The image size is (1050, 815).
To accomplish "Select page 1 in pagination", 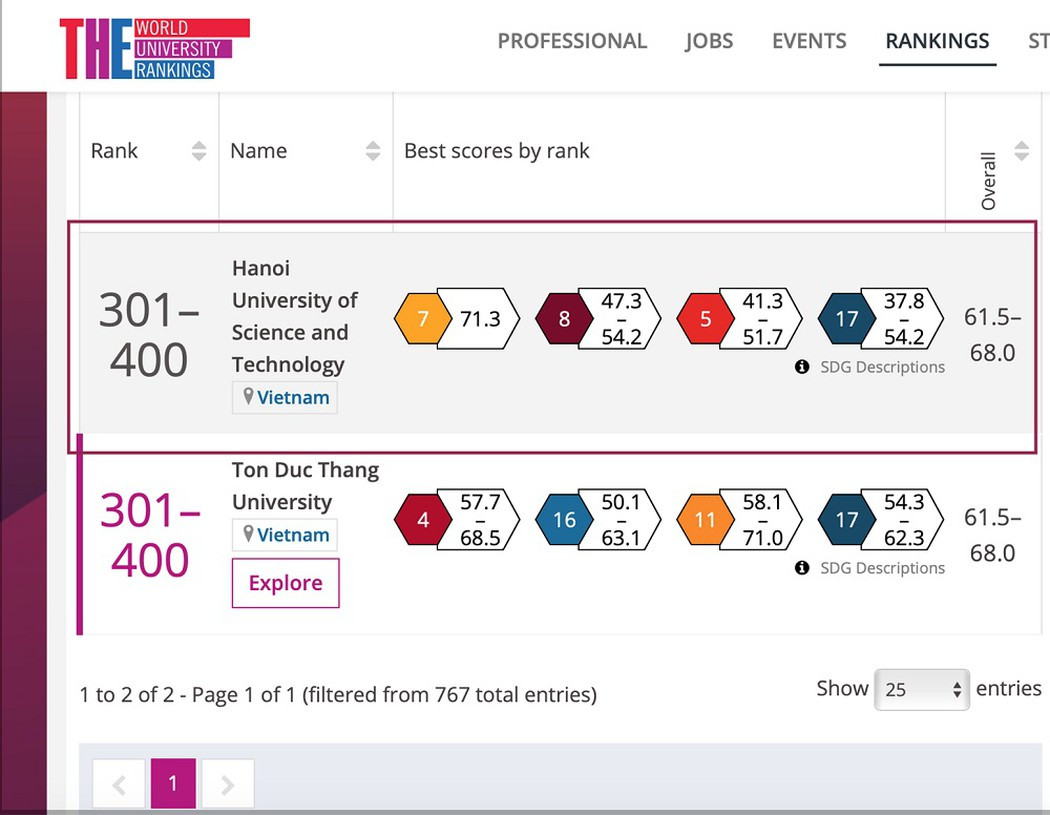I will coord(173,784).
